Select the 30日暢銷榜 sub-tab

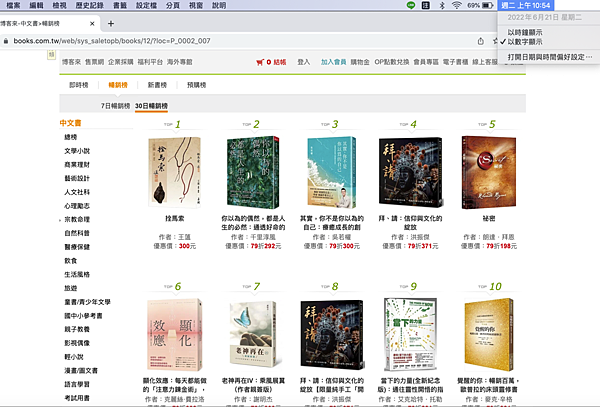151,106
